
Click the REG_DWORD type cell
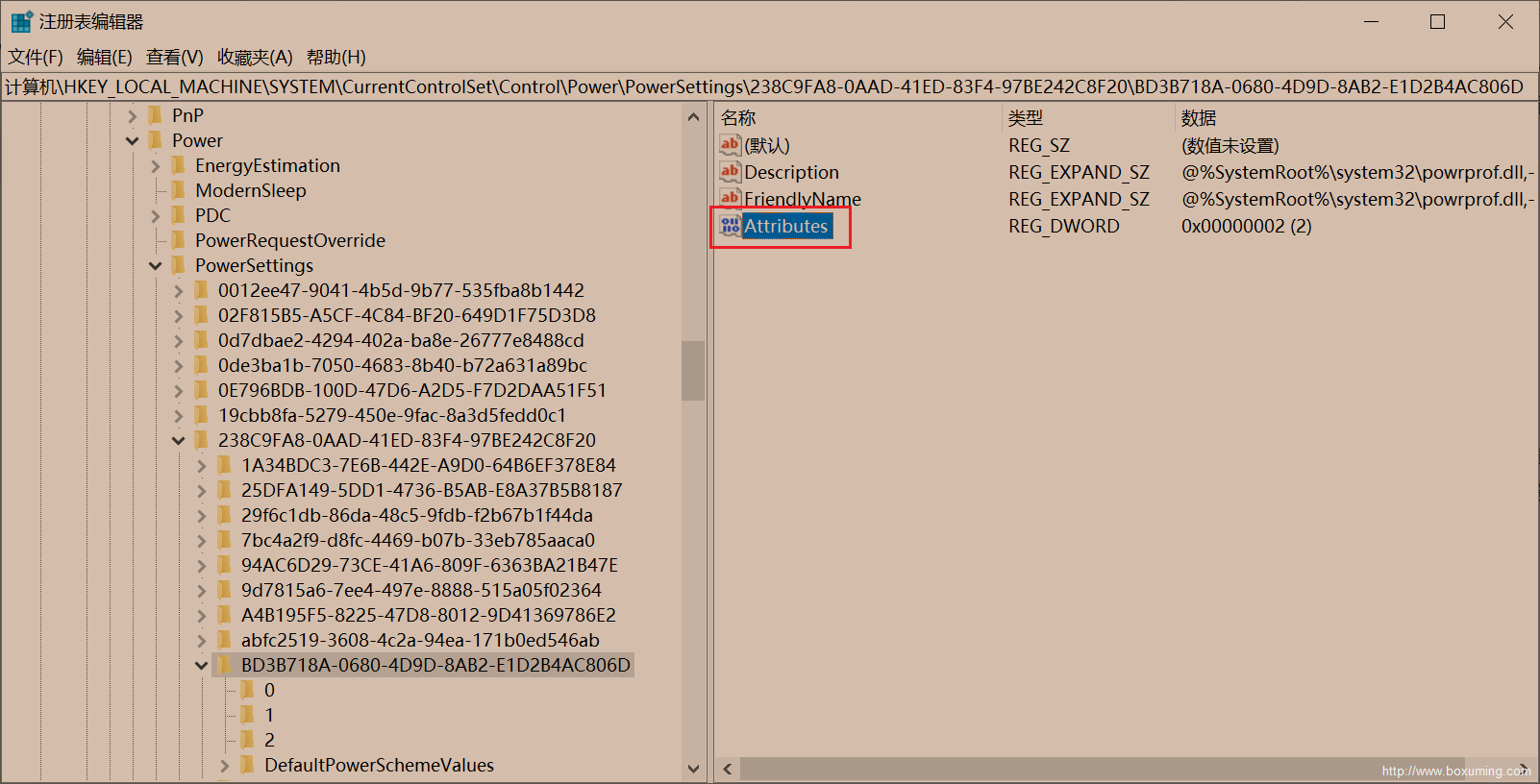pos(1064,226)
